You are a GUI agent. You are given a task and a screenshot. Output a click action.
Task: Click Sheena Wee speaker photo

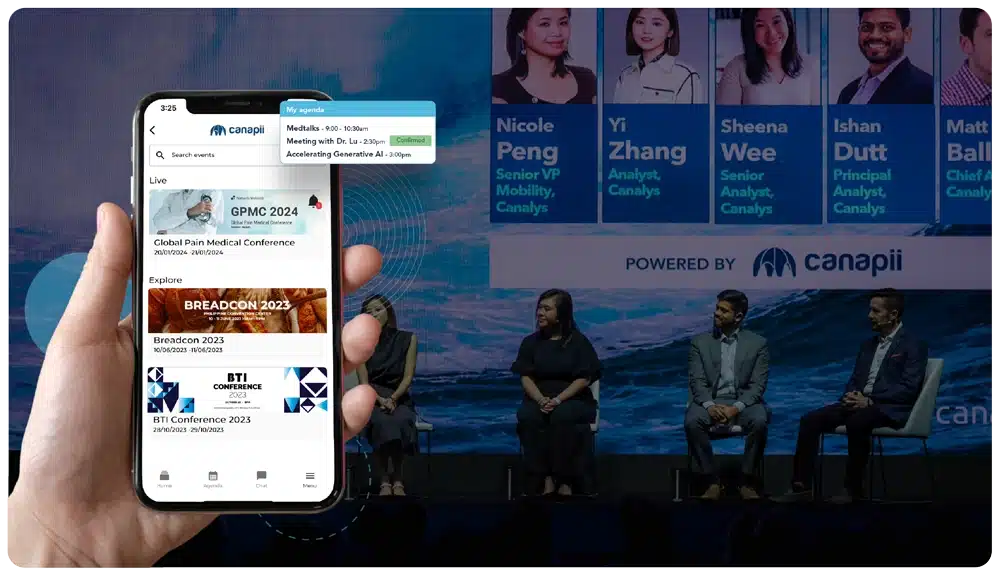768,57
